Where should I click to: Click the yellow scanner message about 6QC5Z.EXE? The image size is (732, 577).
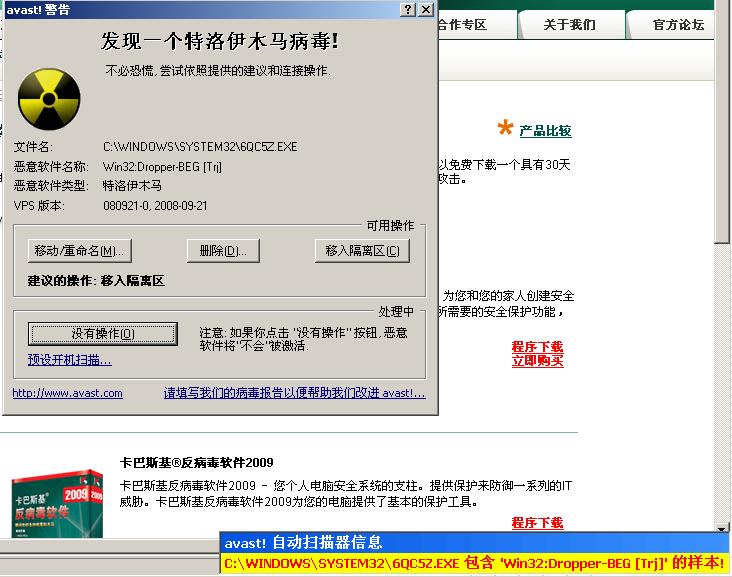point(474,563)
